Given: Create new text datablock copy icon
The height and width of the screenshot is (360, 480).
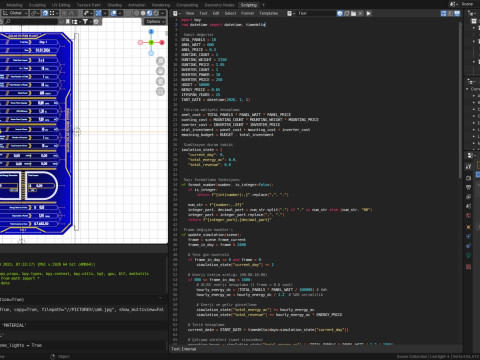Looking at the screenshot, I should point(347,13).
